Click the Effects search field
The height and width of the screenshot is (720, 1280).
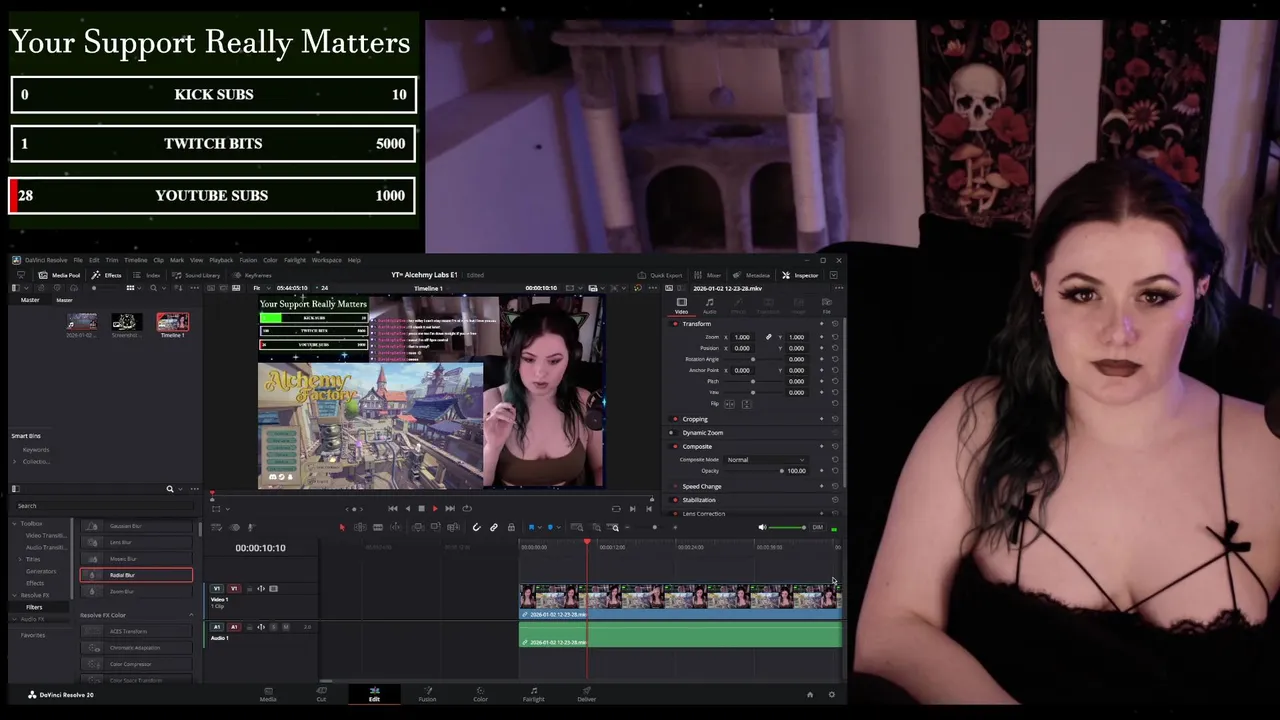point(105,506)
